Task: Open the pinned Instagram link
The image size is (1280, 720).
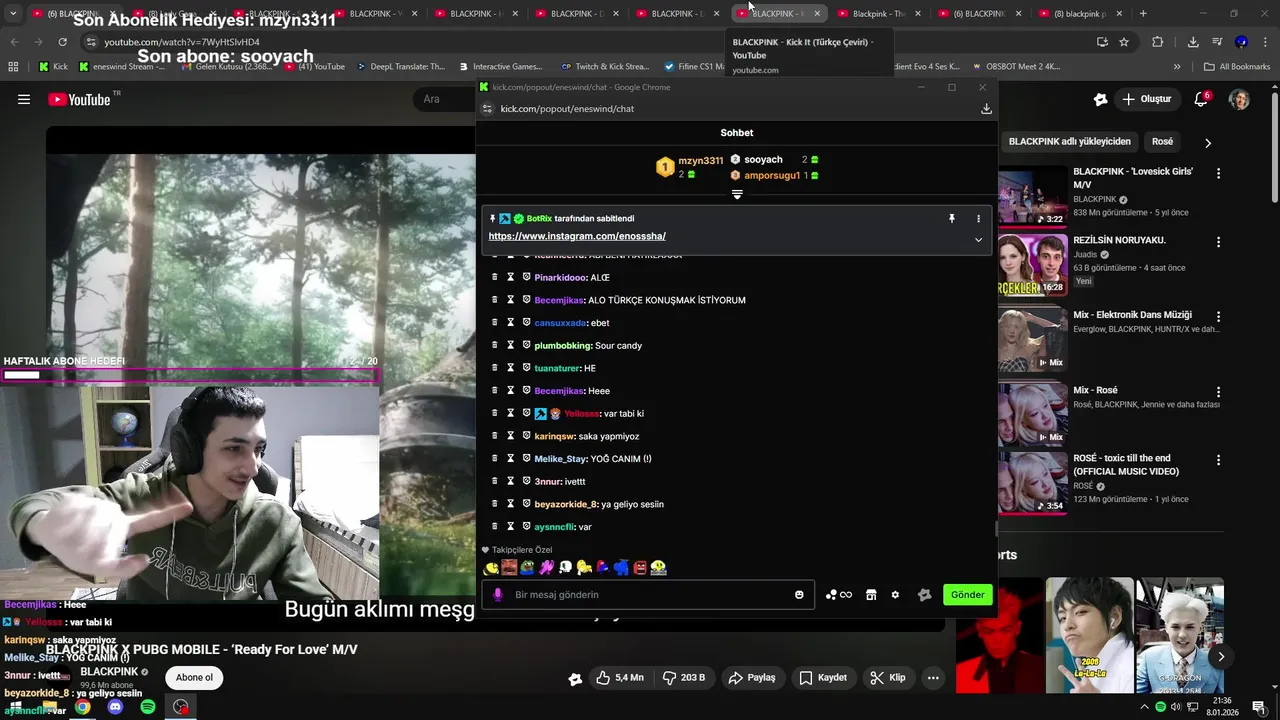Action: [x=577, y=236]
